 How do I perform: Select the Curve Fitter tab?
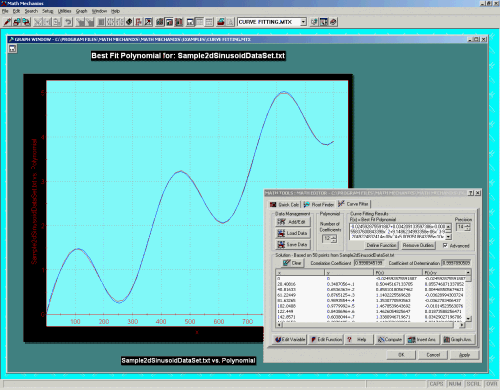353,203
